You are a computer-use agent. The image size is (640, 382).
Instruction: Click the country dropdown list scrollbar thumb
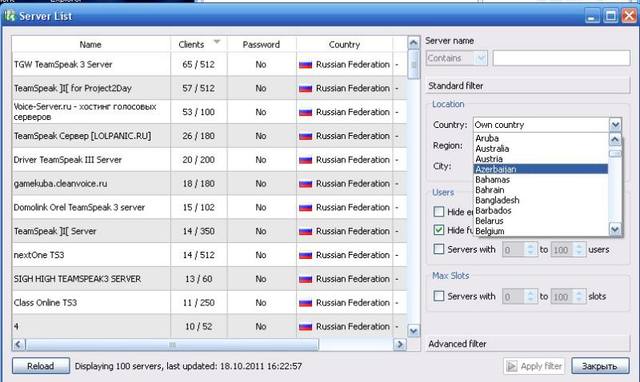(615, 153)
